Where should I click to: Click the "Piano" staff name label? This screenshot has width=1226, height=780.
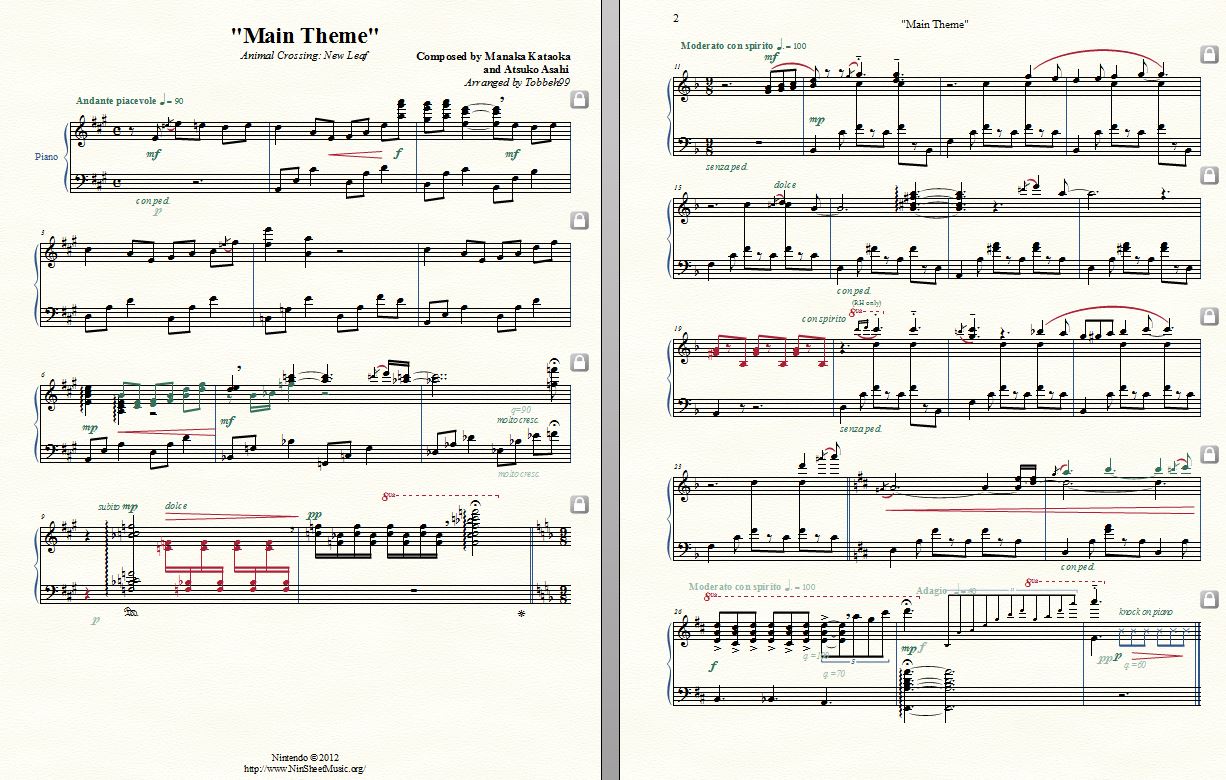pyautogui.click(x=47, y=156)
